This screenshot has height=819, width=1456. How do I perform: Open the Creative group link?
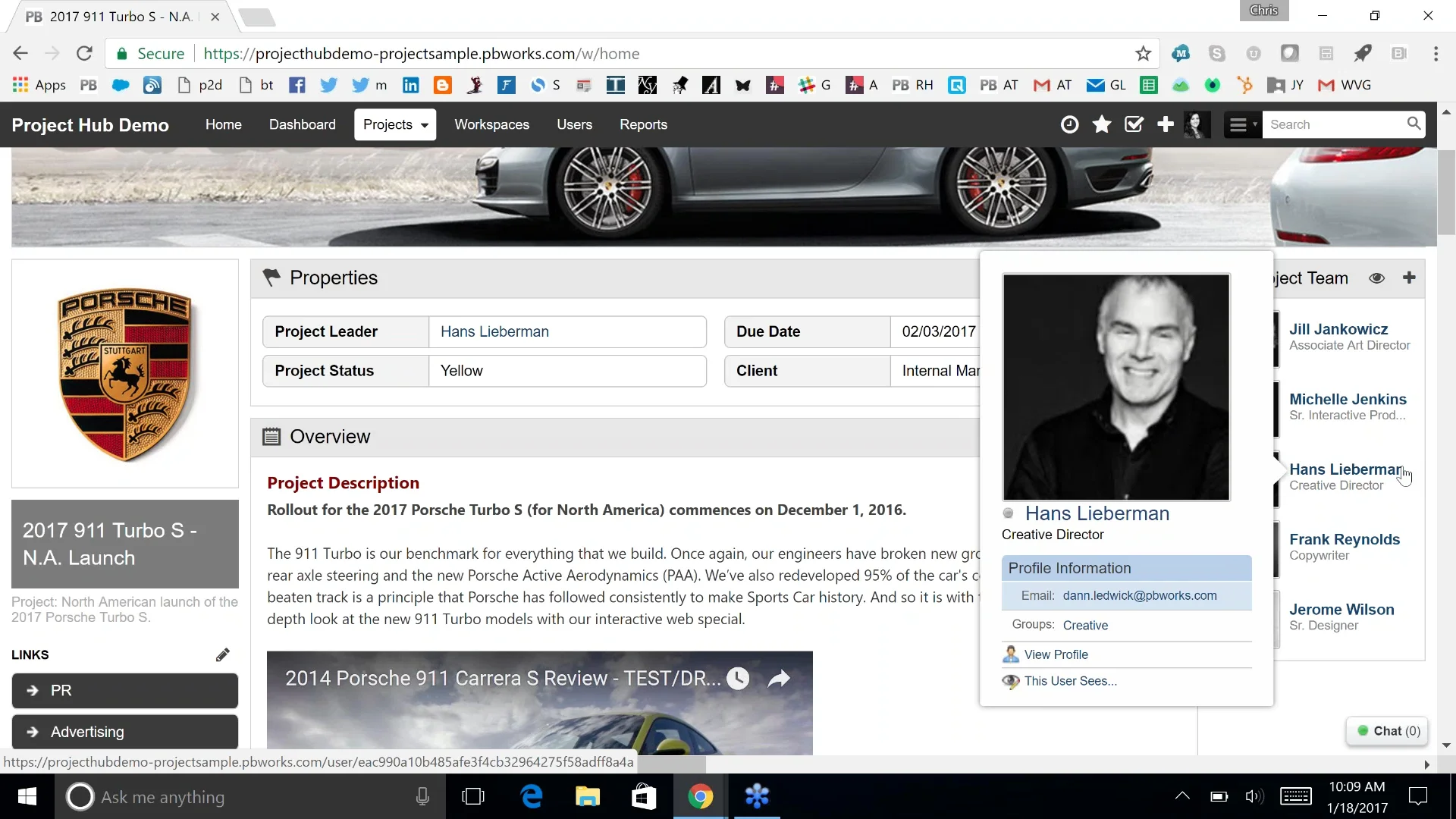pyautogui.click(x=1085, y=625)
